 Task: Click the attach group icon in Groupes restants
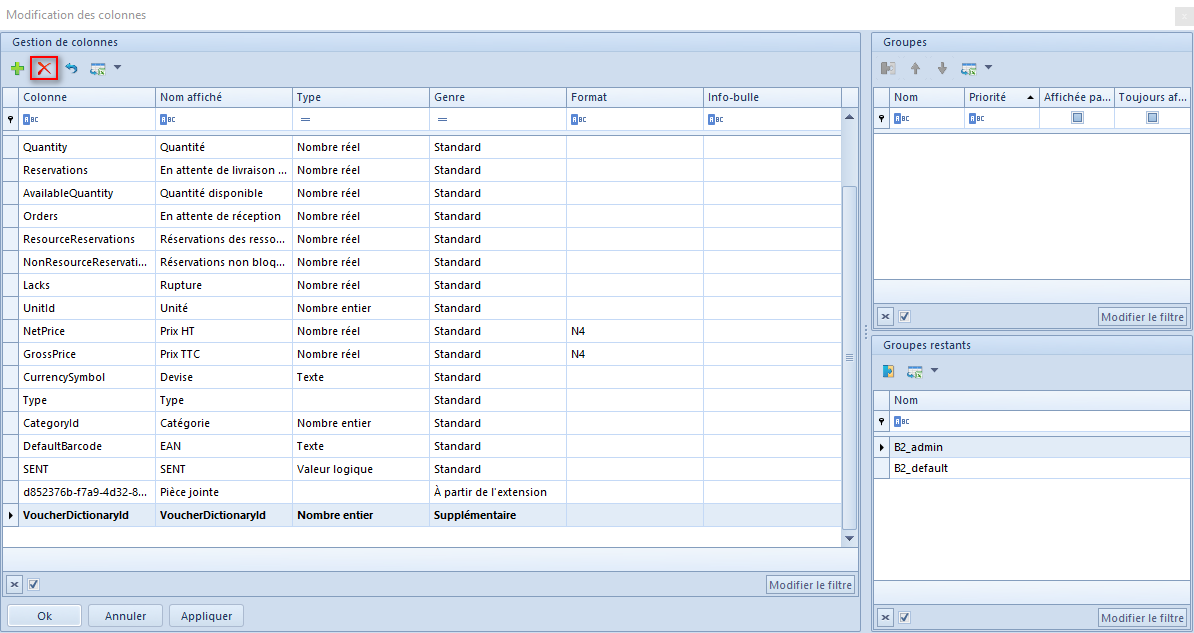pyautogui.click(x=888, y=371)
